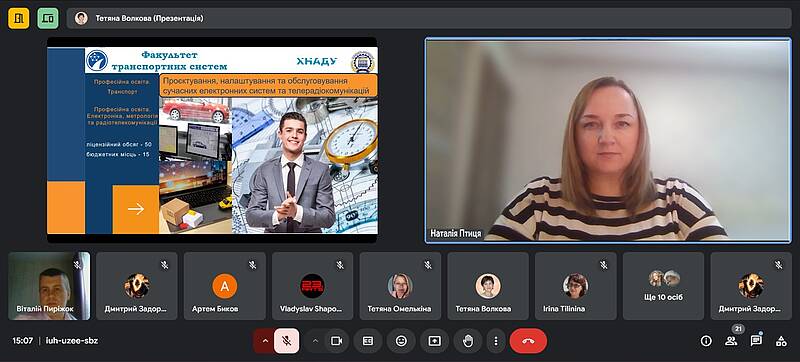Select the Артем Биков participant tile
800x362 pixels.
click(x=224, y=286)
